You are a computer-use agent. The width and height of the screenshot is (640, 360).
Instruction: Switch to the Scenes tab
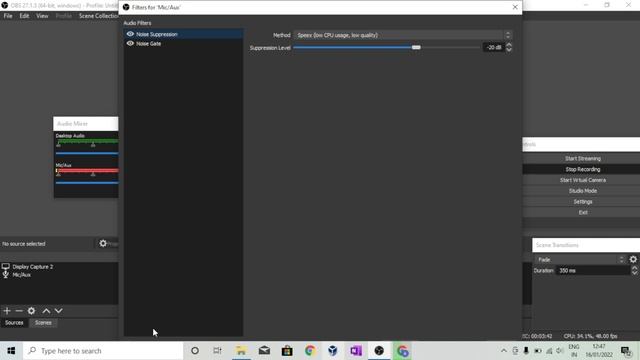click(43, 323)
